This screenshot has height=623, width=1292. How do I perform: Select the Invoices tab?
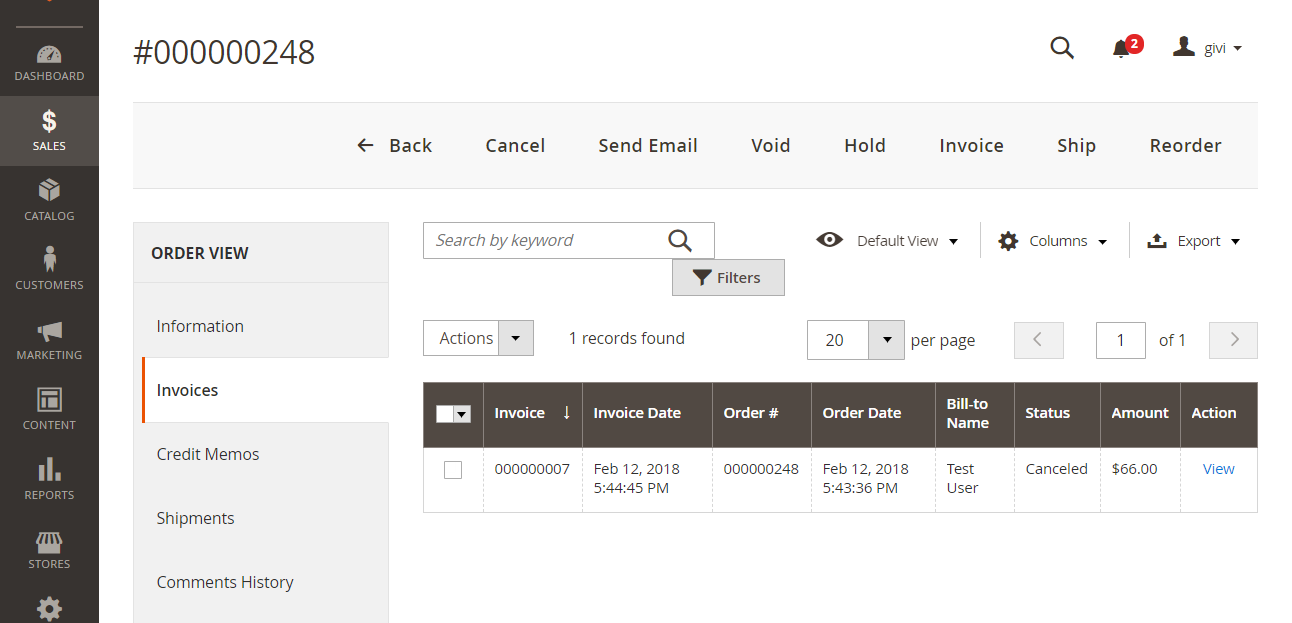click(265, 390)
